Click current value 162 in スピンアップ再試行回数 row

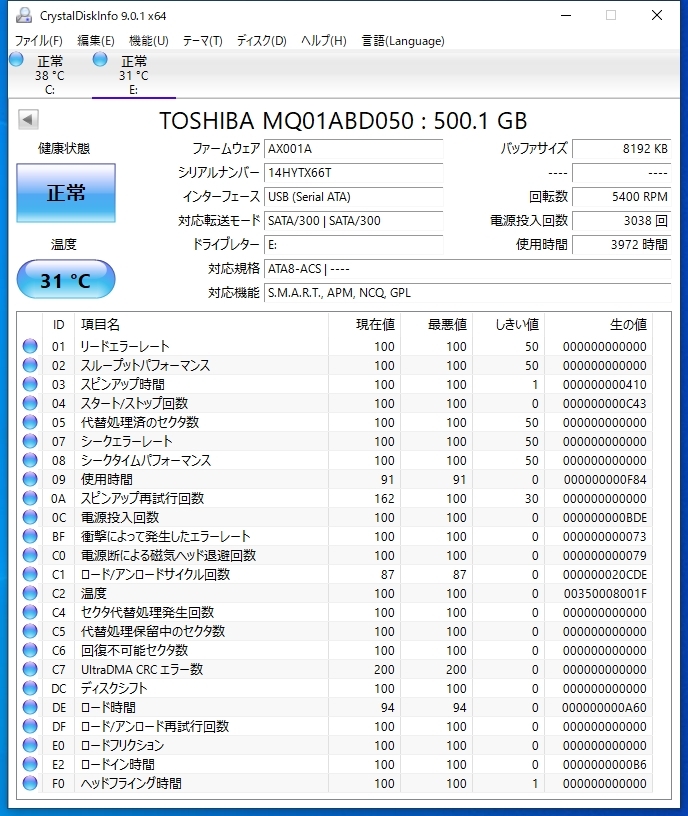pyautogui.click(x=384, y=499)
